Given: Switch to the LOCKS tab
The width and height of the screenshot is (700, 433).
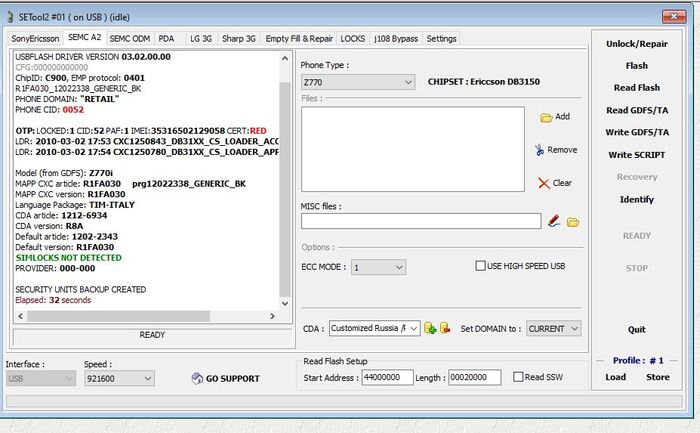Looking at the screenshot, I should click(353, 39).
